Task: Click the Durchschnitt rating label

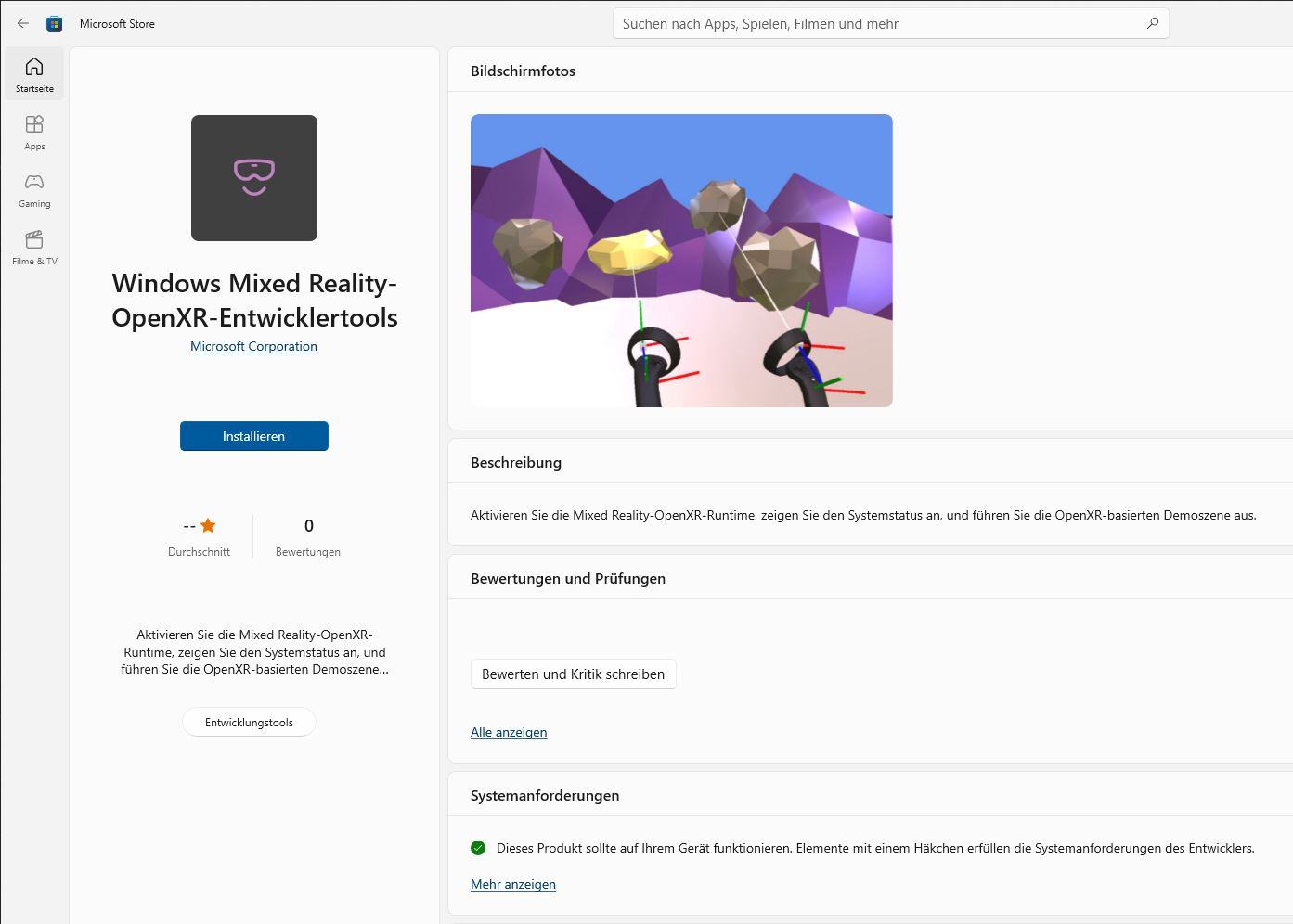Action: [199, 551]
